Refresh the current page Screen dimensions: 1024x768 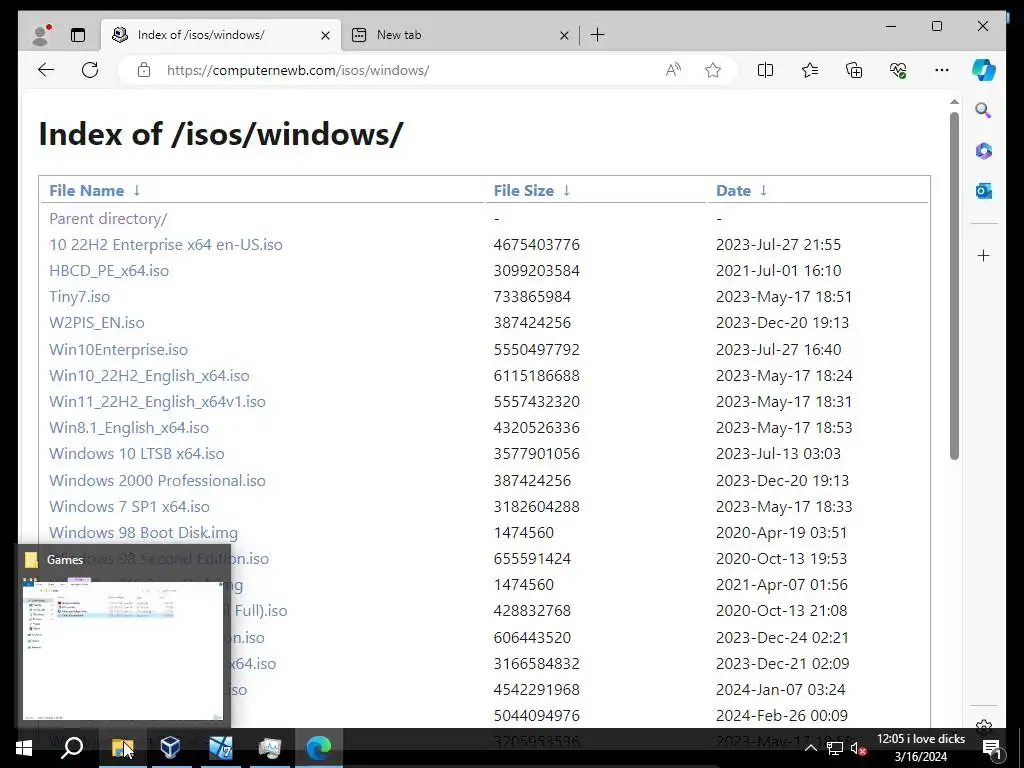click(x=90, y=70)
